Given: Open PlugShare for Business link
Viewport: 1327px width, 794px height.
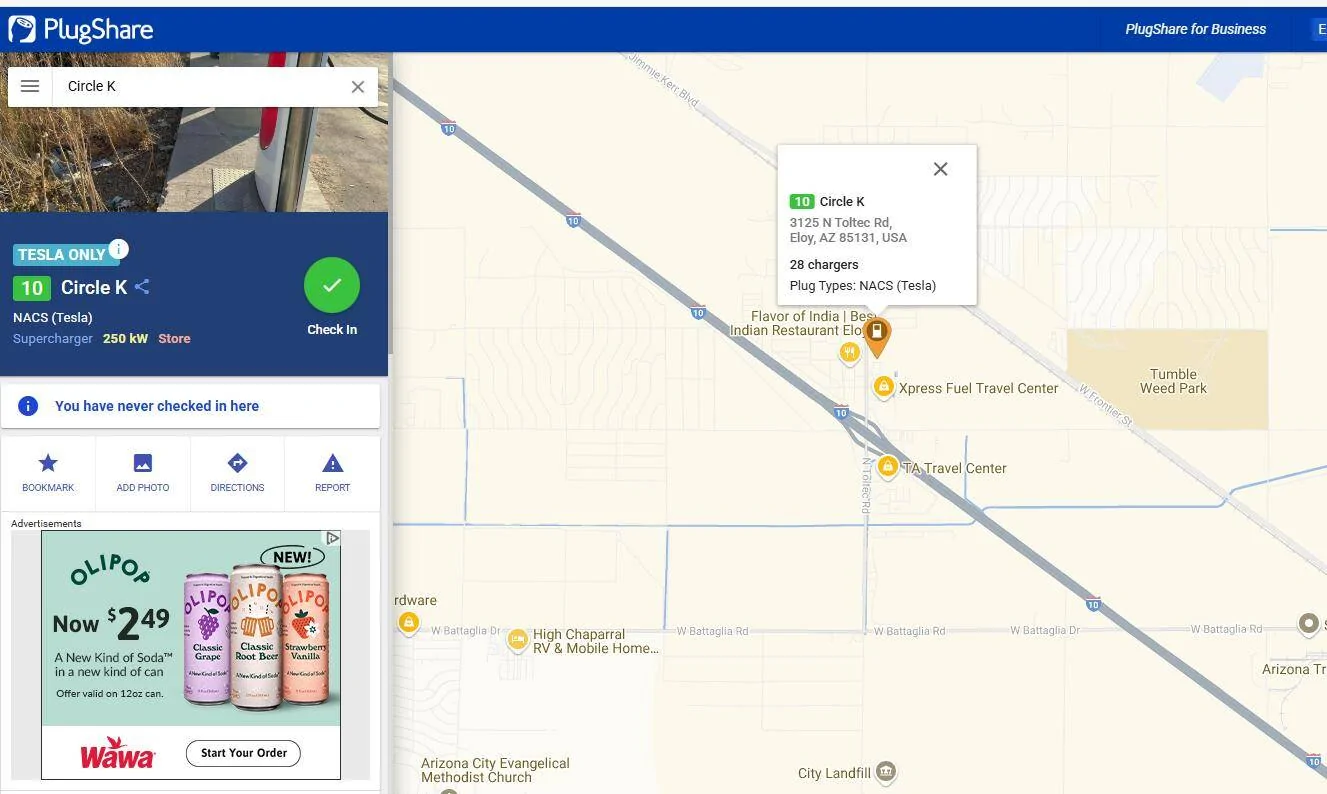Looking at the screenshot, I should (x=1195, y=29).
